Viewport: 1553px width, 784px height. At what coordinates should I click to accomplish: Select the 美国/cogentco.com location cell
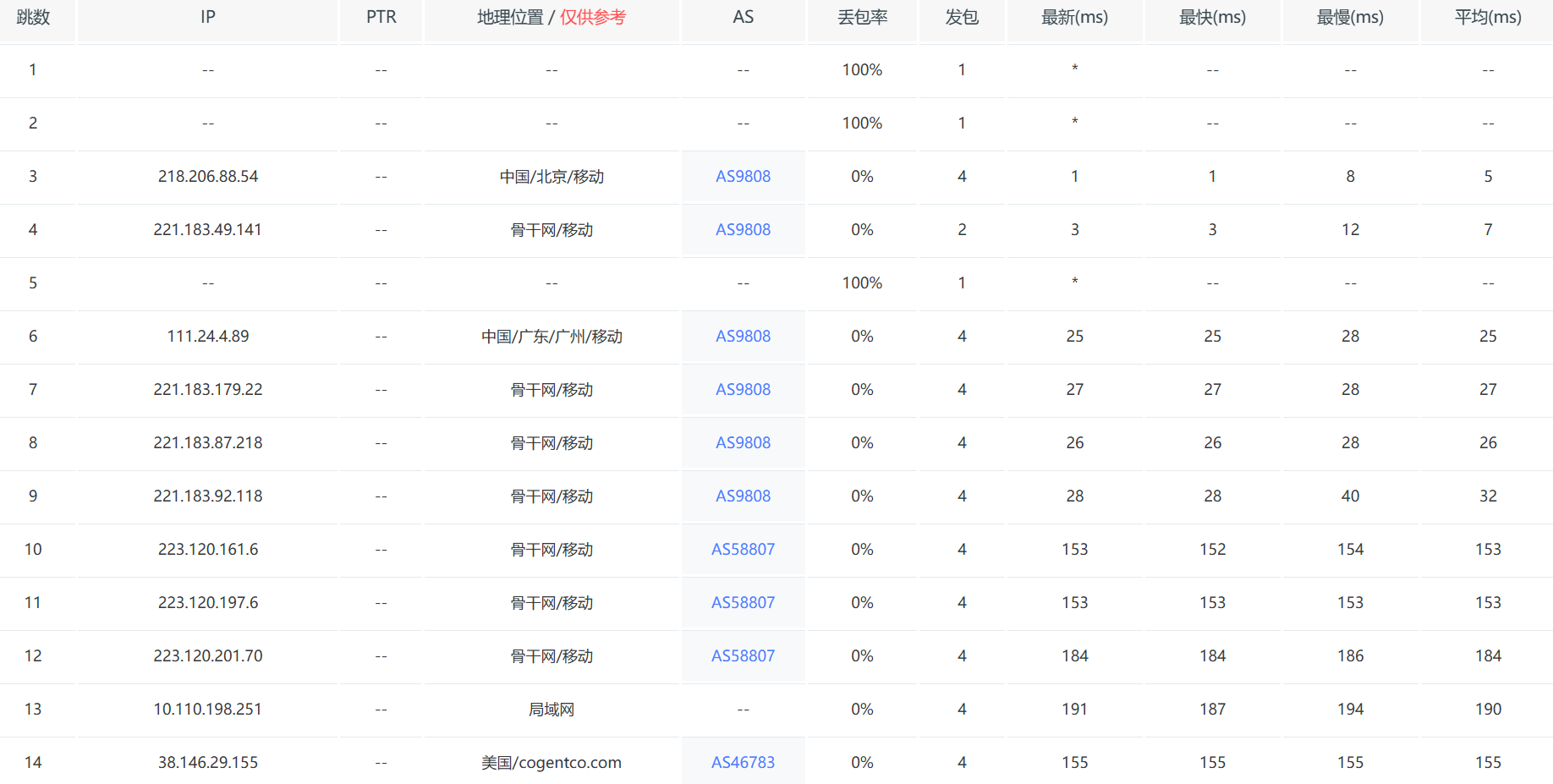[x=552, y=761]
